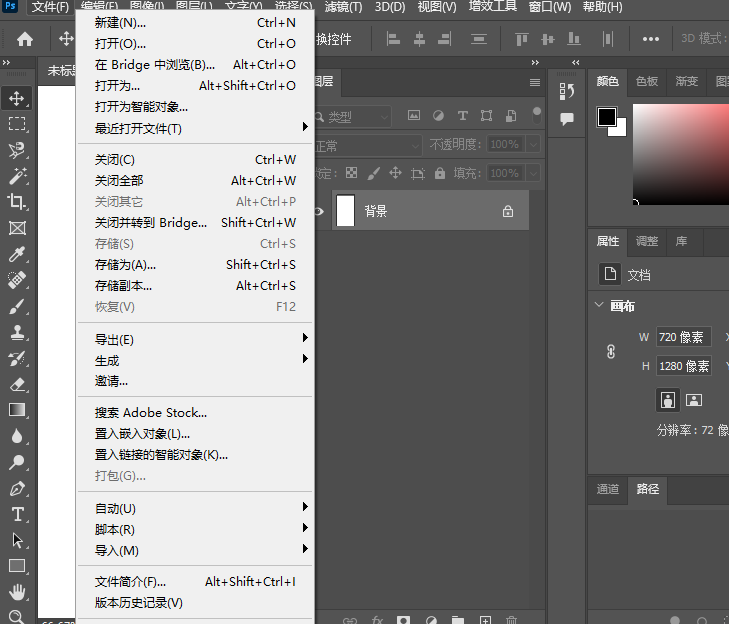Click the align left edges icon
Screen dimensions: 729x624
(393, 39)
